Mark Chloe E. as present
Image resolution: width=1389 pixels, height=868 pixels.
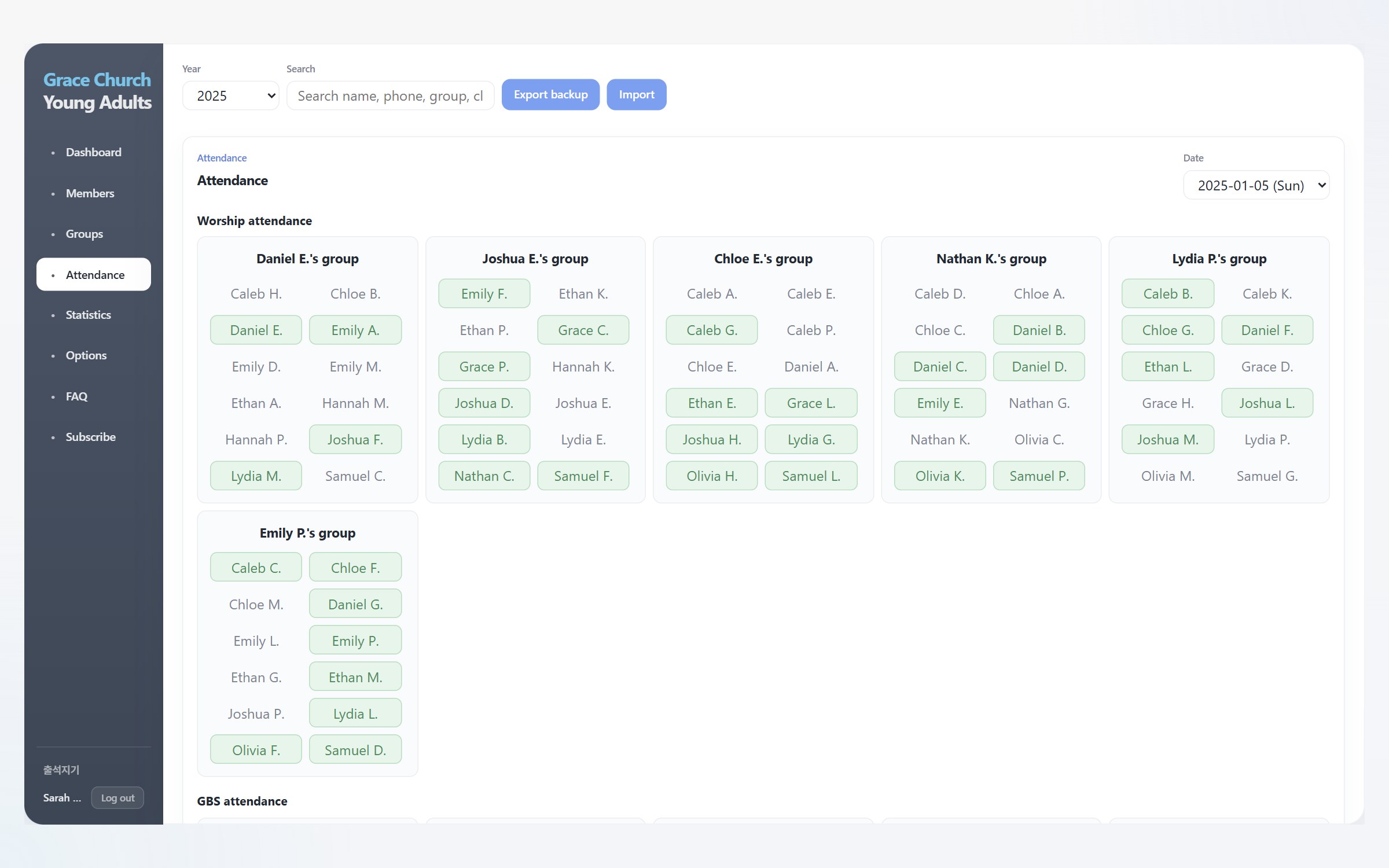tap(712, 367)
